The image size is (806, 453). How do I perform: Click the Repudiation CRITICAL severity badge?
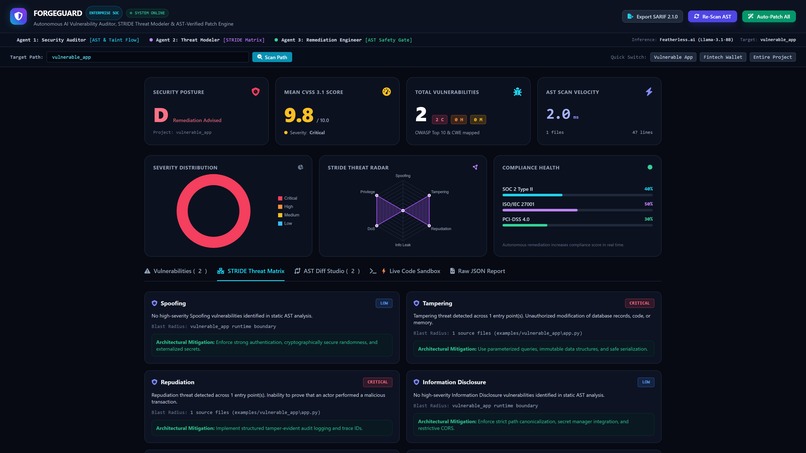coord(378,382)
